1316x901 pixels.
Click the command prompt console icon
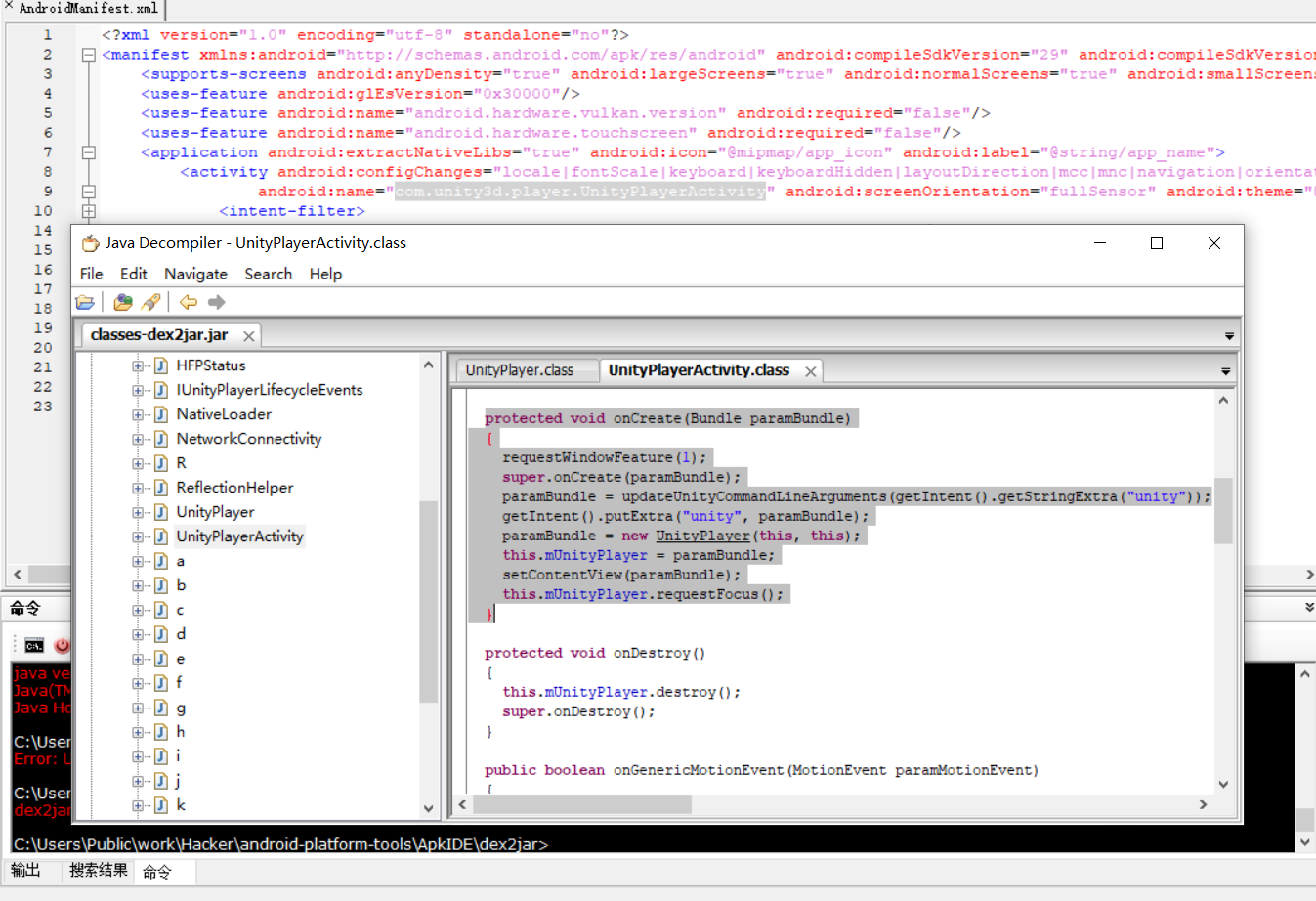(34, 645)
